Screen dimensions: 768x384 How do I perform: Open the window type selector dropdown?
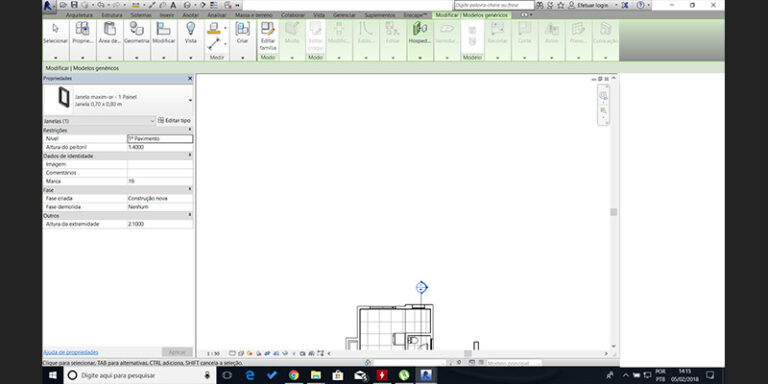pyautogui.click(x=190, y=100)
